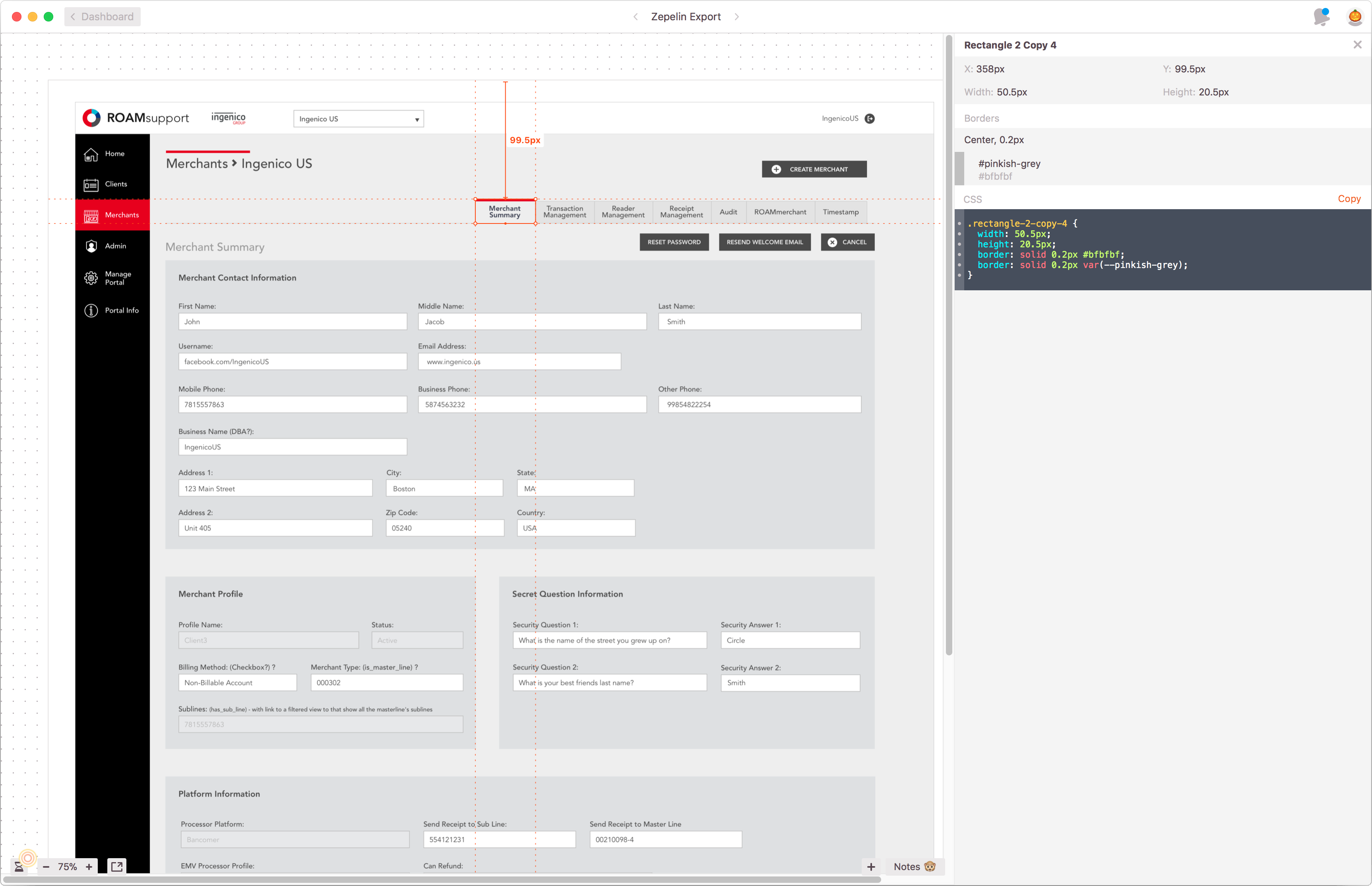This screenshot has width=1372, height=886.
Task: Click the Home icon in the sidebar
Action: [x=91, y=154]
